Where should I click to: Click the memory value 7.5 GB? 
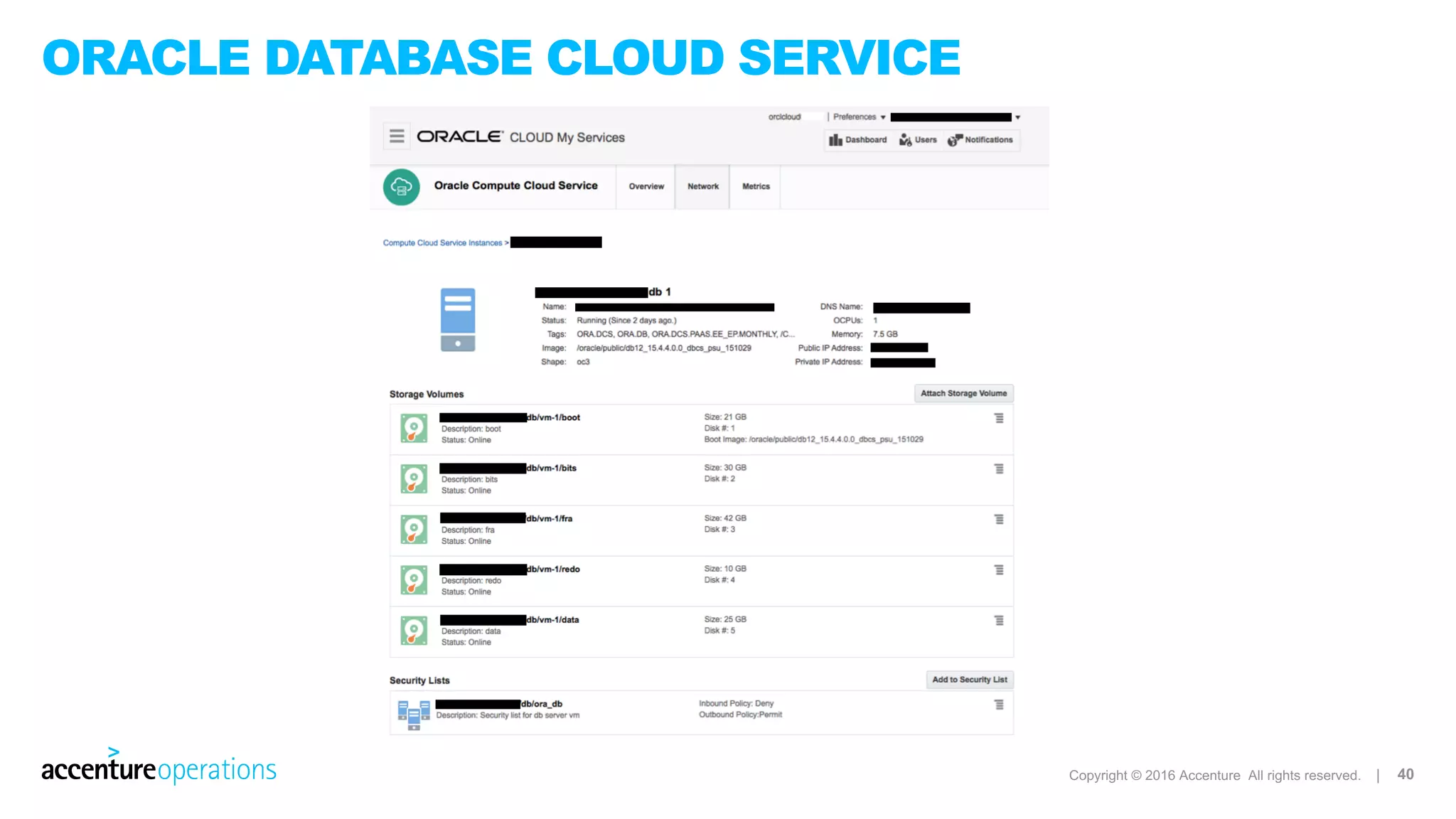(885, 334)
